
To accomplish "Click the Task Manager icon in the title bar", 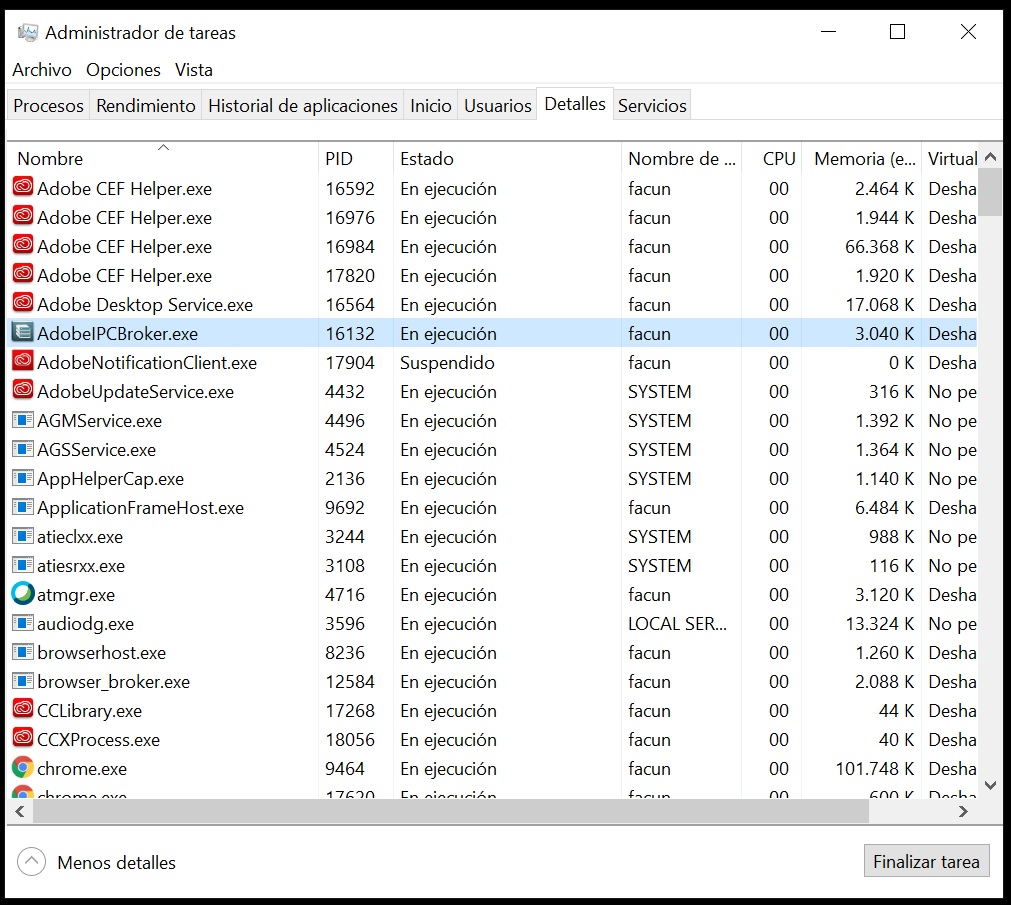I will pos(28,31).
